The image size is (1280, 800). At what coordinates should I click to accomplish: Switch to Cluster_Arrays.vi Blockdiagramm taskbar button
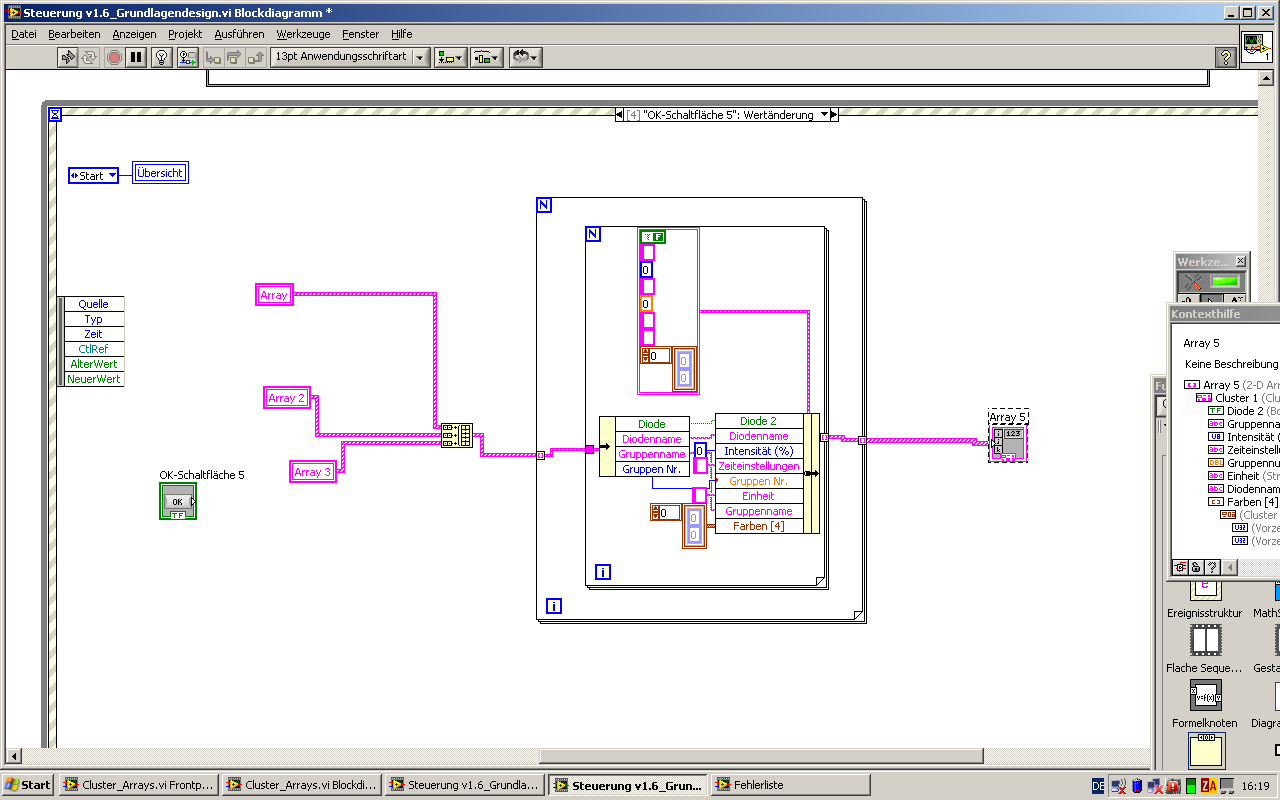301,785
